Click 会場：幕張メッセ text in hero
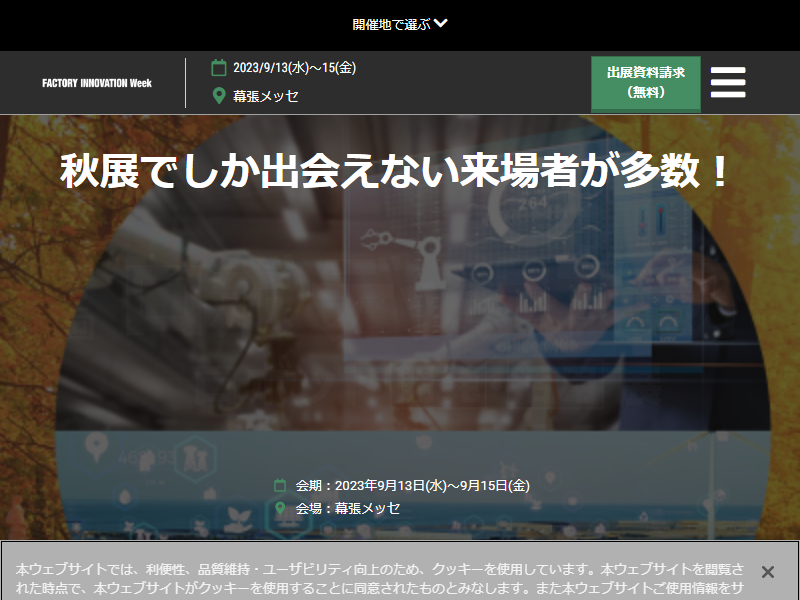800x600 pixels. (x=348, y=508)
